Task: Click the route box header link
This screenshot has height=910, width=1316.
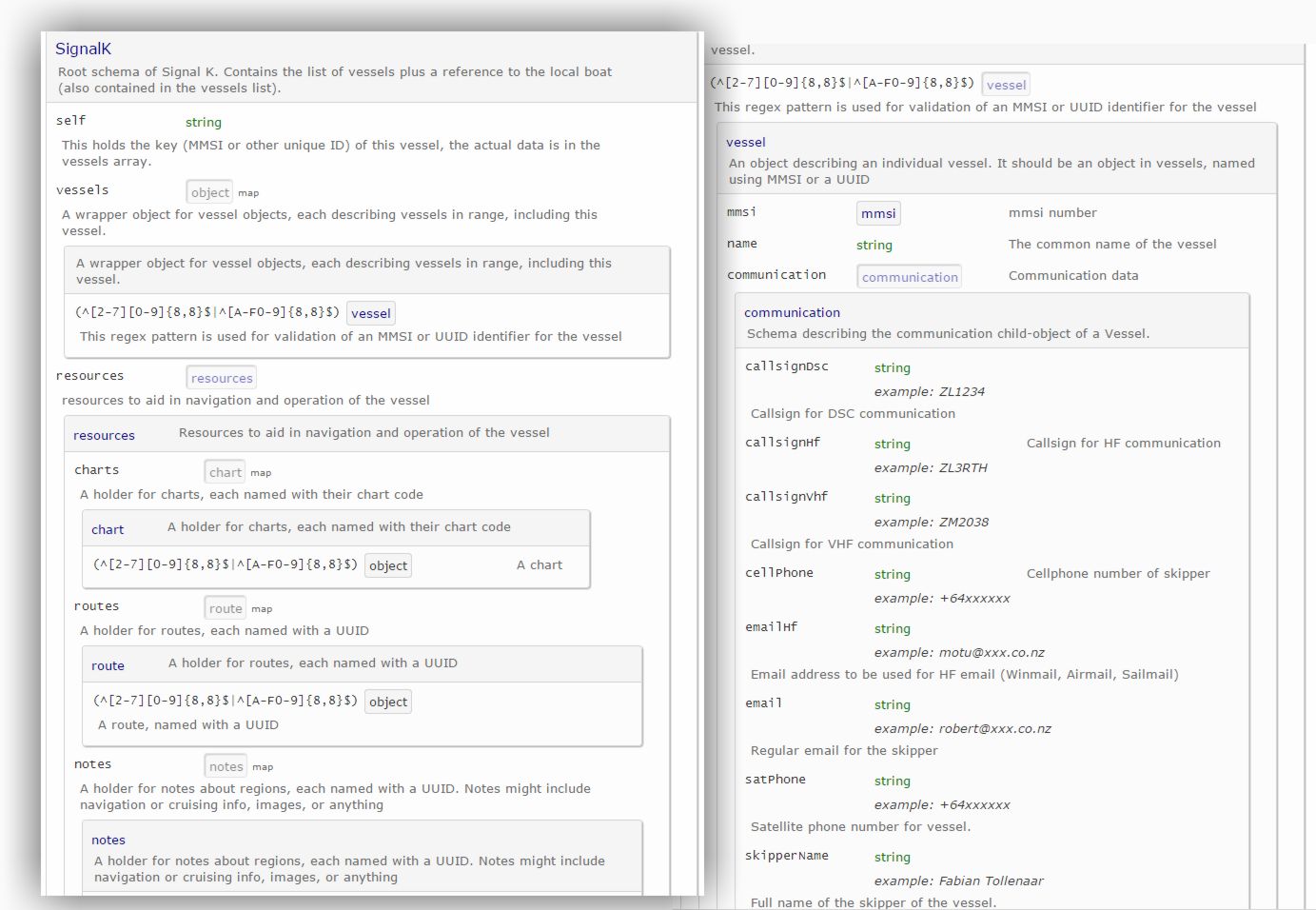Action: [x=108, y=665]
